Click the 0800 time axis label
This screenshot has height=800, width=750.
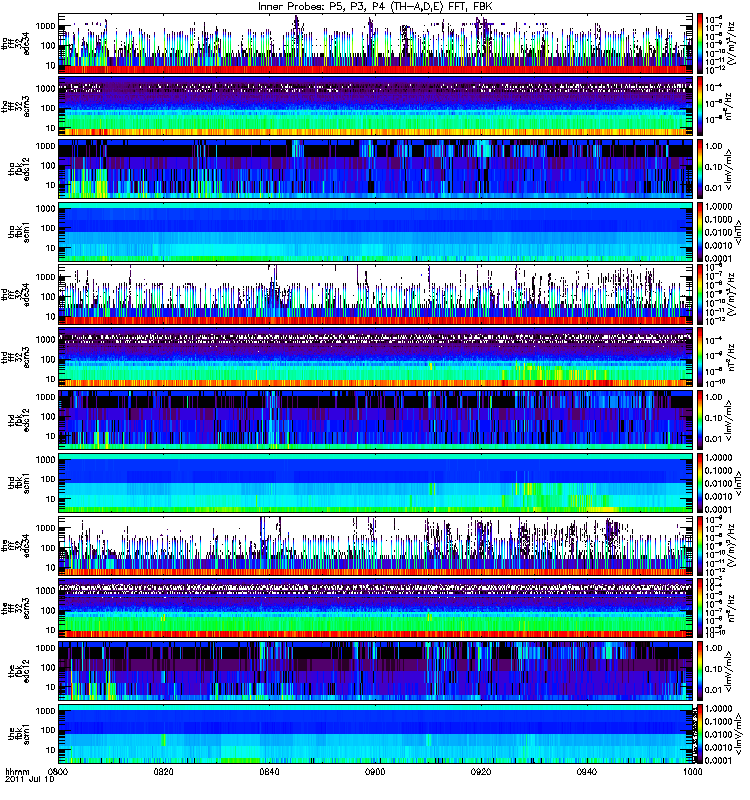(59, 771)
